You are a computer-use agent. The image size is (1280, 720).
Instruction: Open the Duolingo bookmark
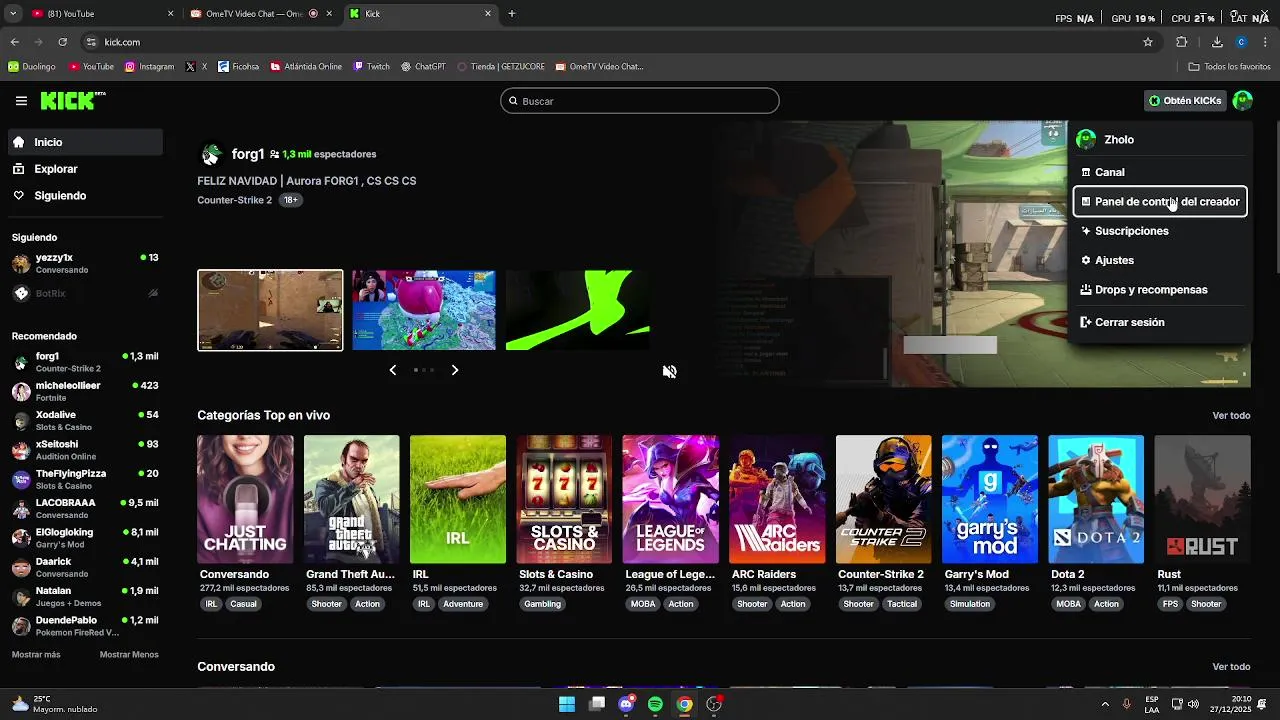pos(32,67)
